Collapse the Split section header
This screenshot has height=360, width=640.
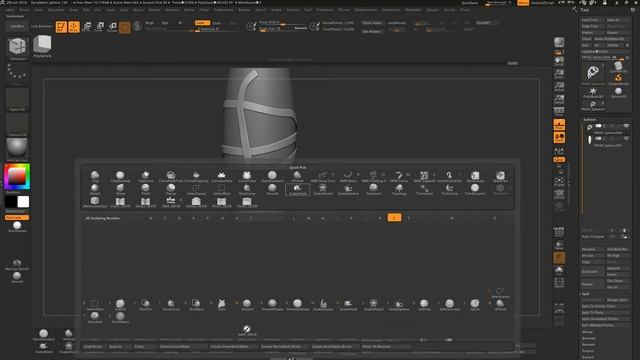click(586, 294)
